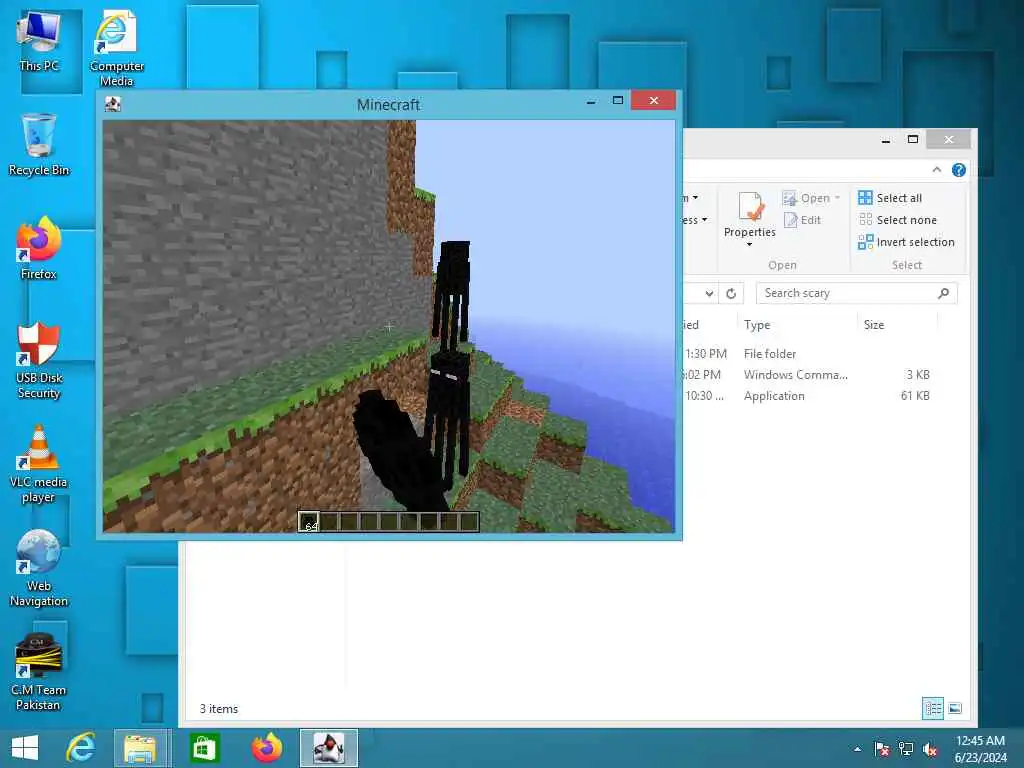Switch Explorer to large icons view

tap(955, 709)
